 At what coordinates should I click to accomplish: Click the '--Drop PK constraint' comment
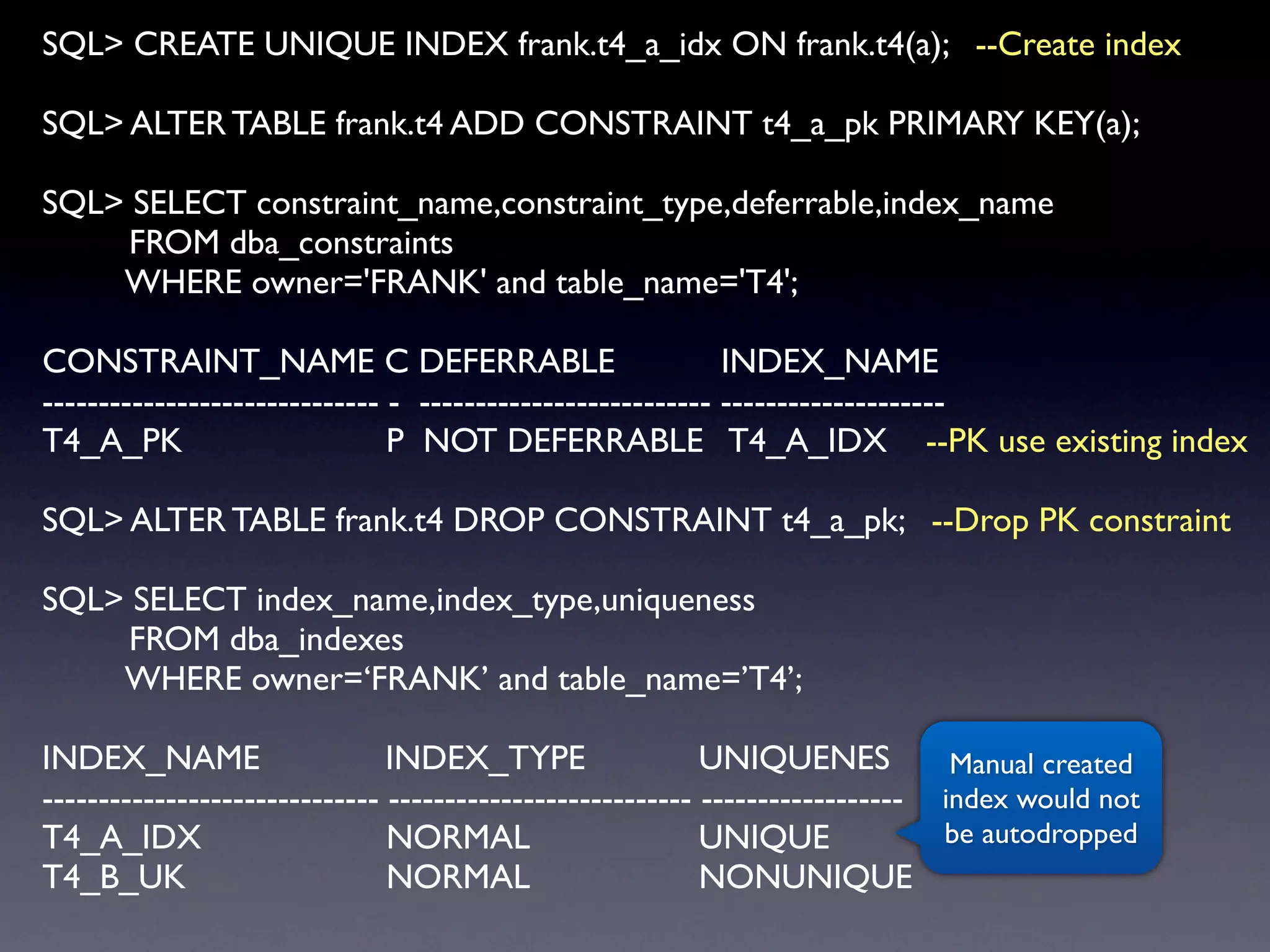[1081, 521]
